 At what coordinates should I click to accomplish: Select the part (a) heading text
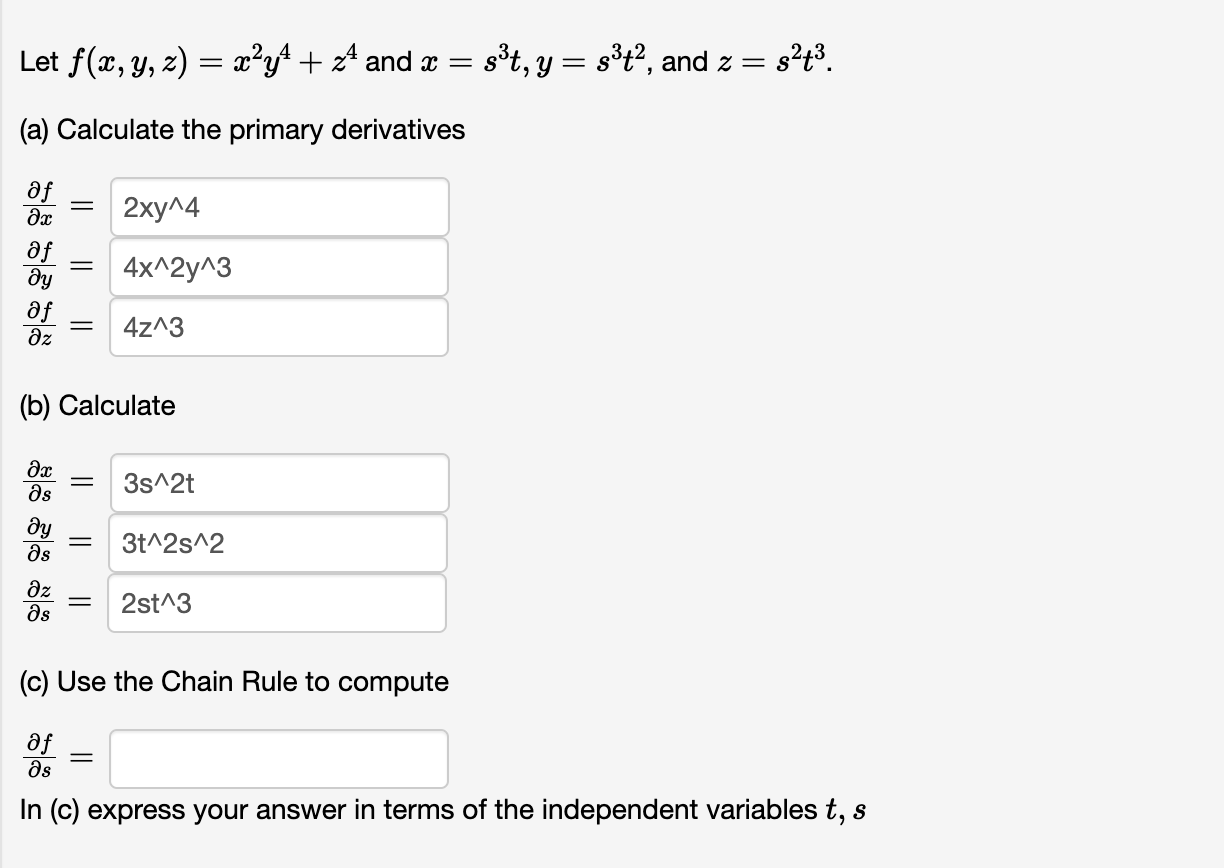pyautogui.click(x=240, y=130)
